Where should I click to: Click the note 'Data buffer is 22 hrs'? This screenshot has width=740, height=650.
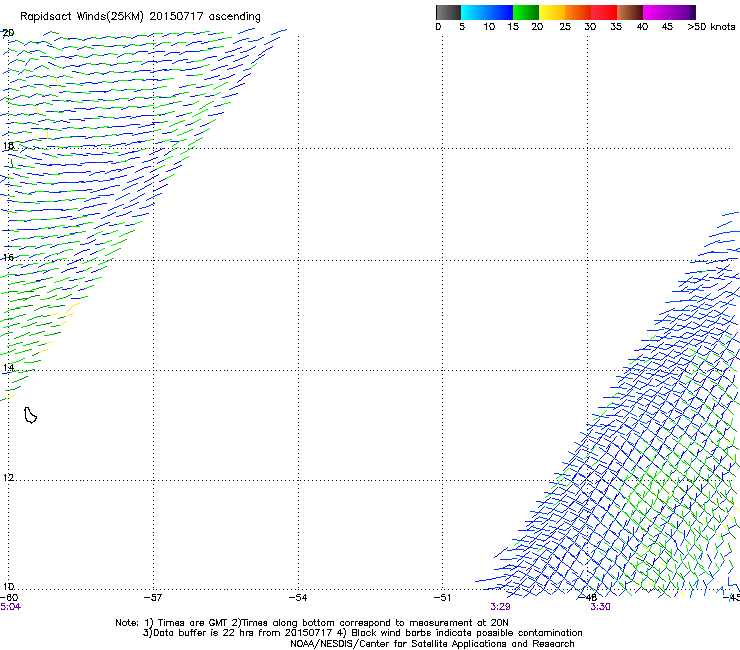(x=204, y=633)
